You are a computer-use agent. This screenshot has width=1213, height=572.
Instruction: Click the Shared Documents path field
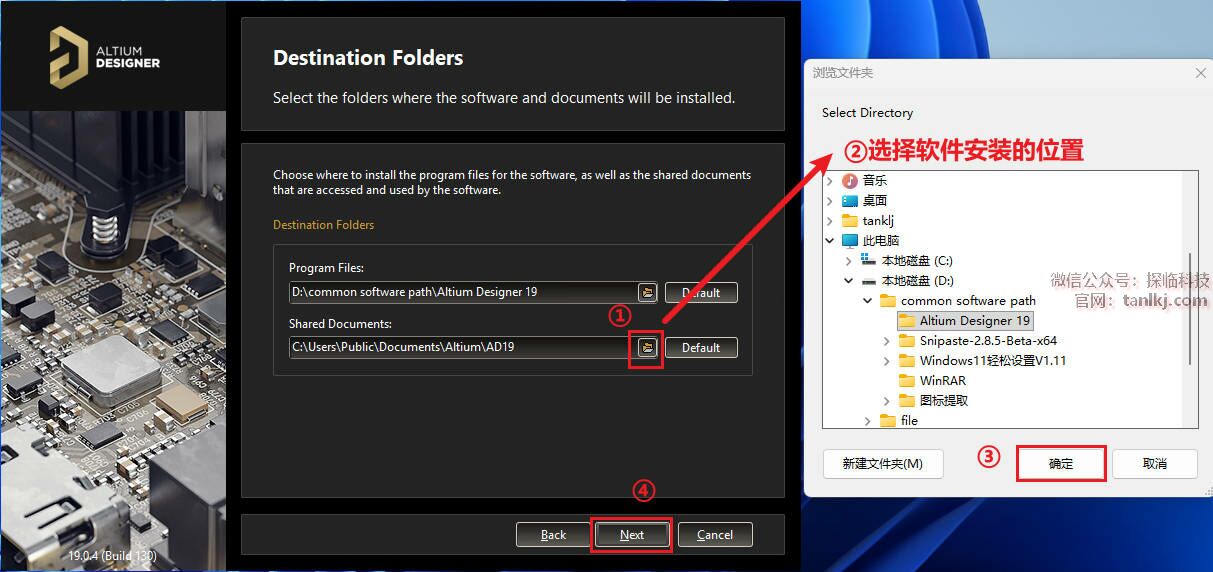(463, 347)
